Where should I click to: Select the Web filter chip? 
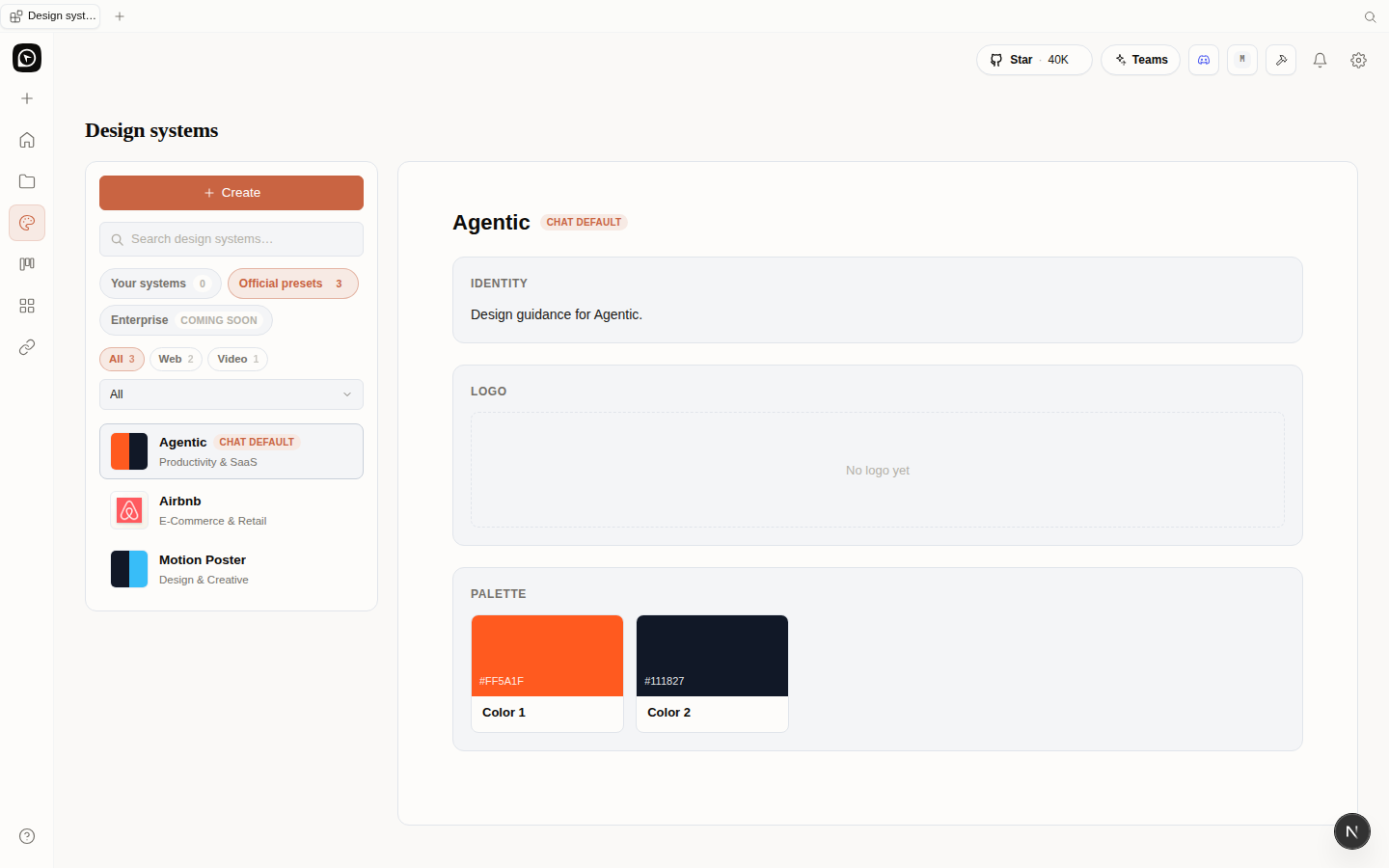click(176, 359)
